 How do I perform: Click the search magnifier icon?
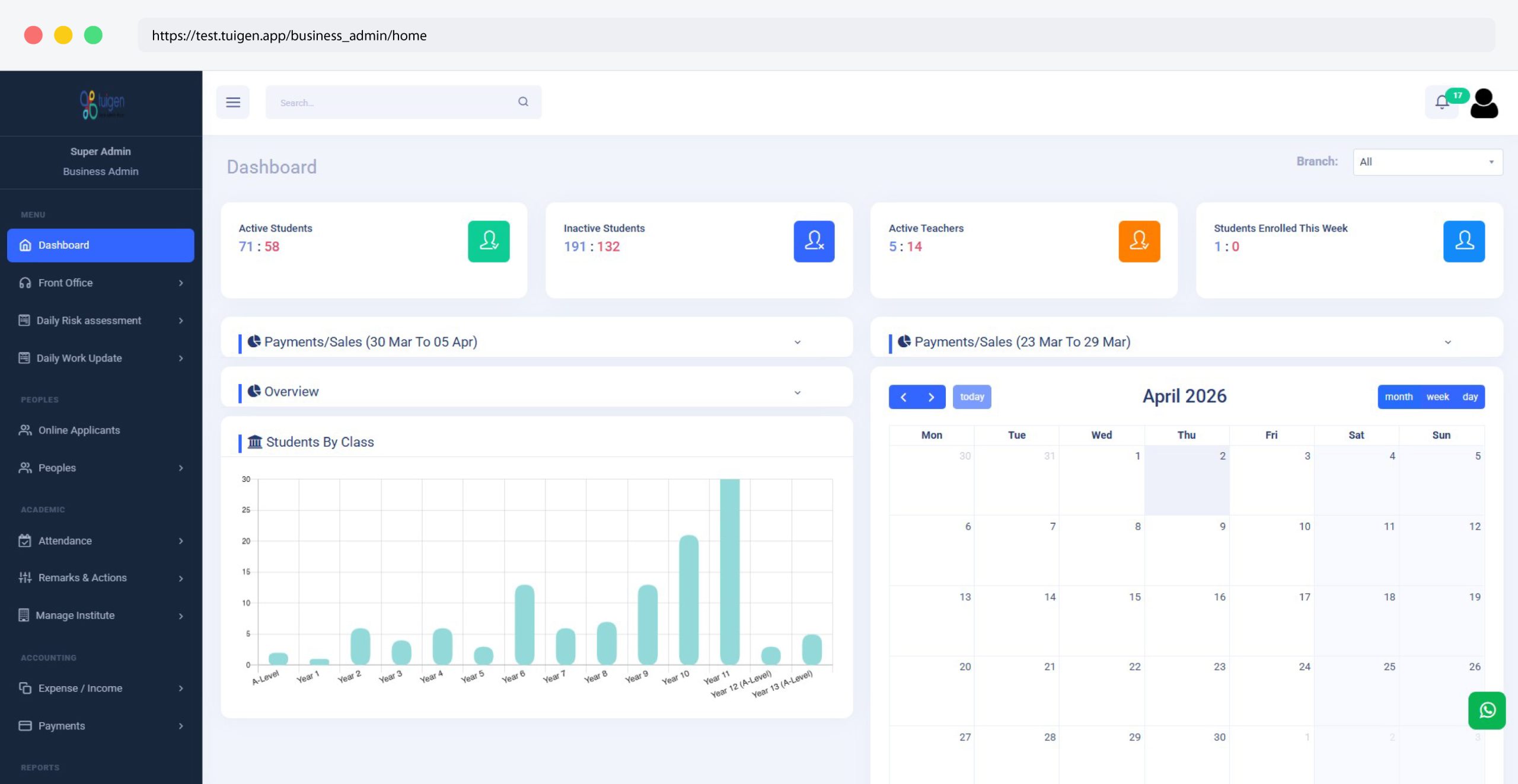pyautogui.click(x=523, y=102)
